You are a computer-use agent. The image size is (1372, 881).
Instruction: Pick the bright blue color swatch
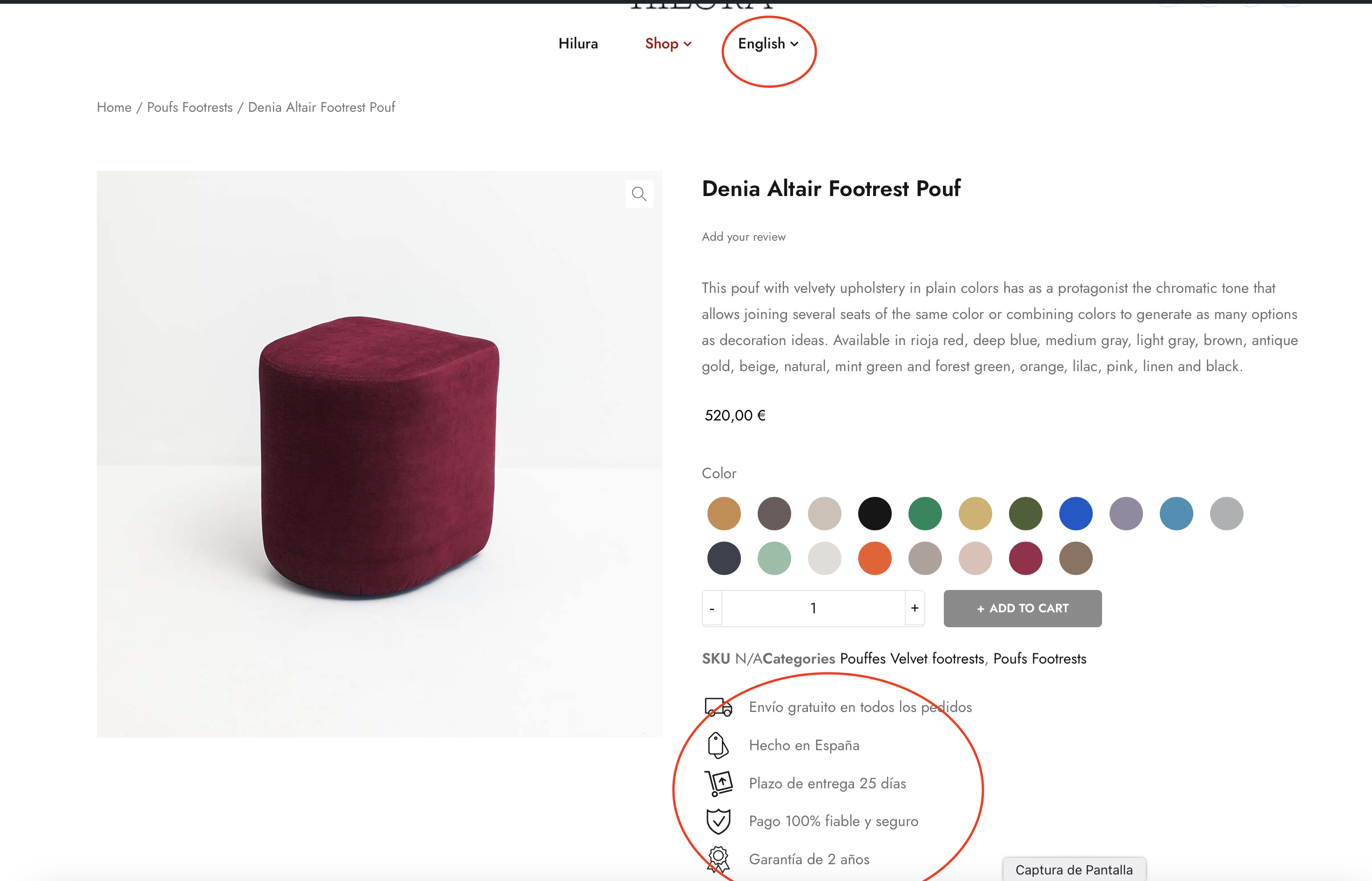coord(1075,514)
